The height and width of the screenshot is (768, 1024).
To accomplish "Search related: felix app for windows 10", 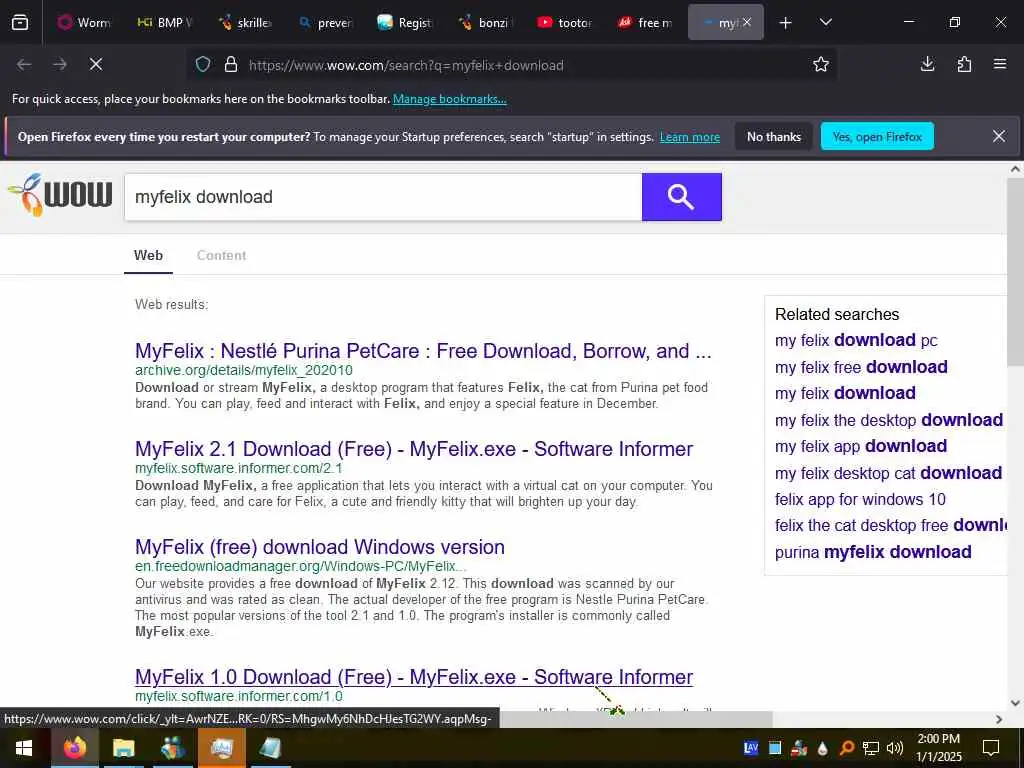I will click(860, 500).
